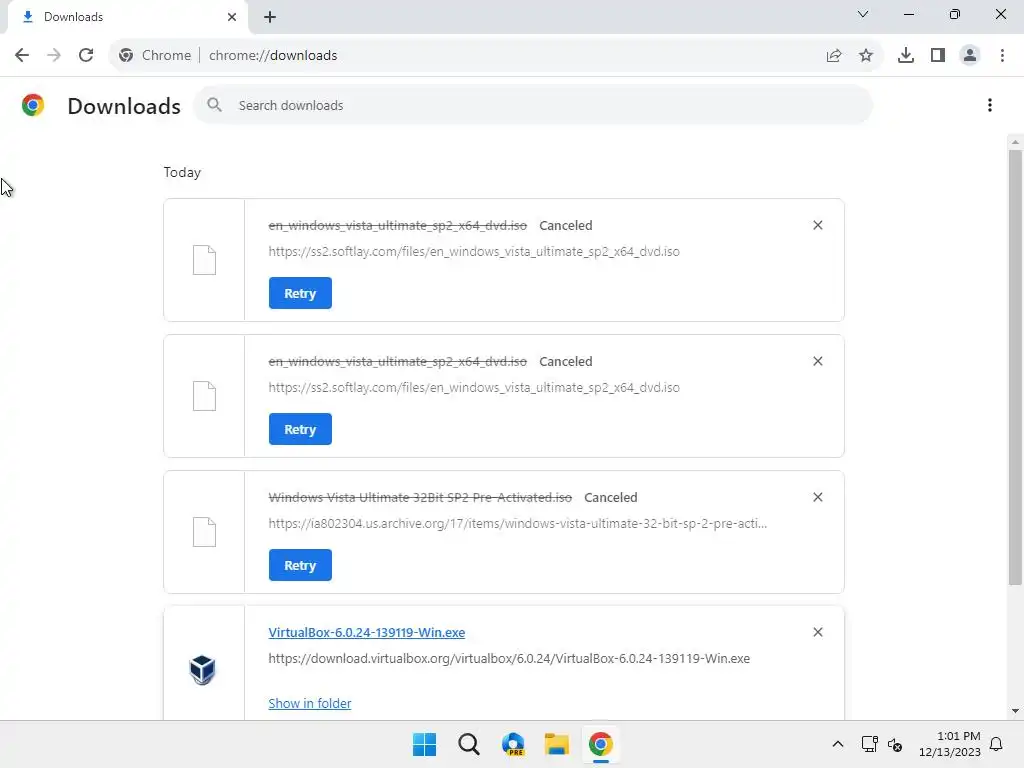1024x768 pixels.
Task: Open File Explorer from taskbar
Action: (x=557, y=744)
